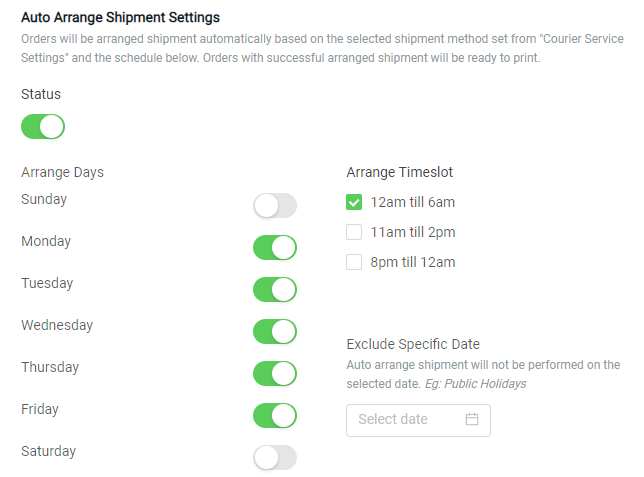
Task: Click the 'Arrange Timeslot' heading
Action: coord(400,172)
